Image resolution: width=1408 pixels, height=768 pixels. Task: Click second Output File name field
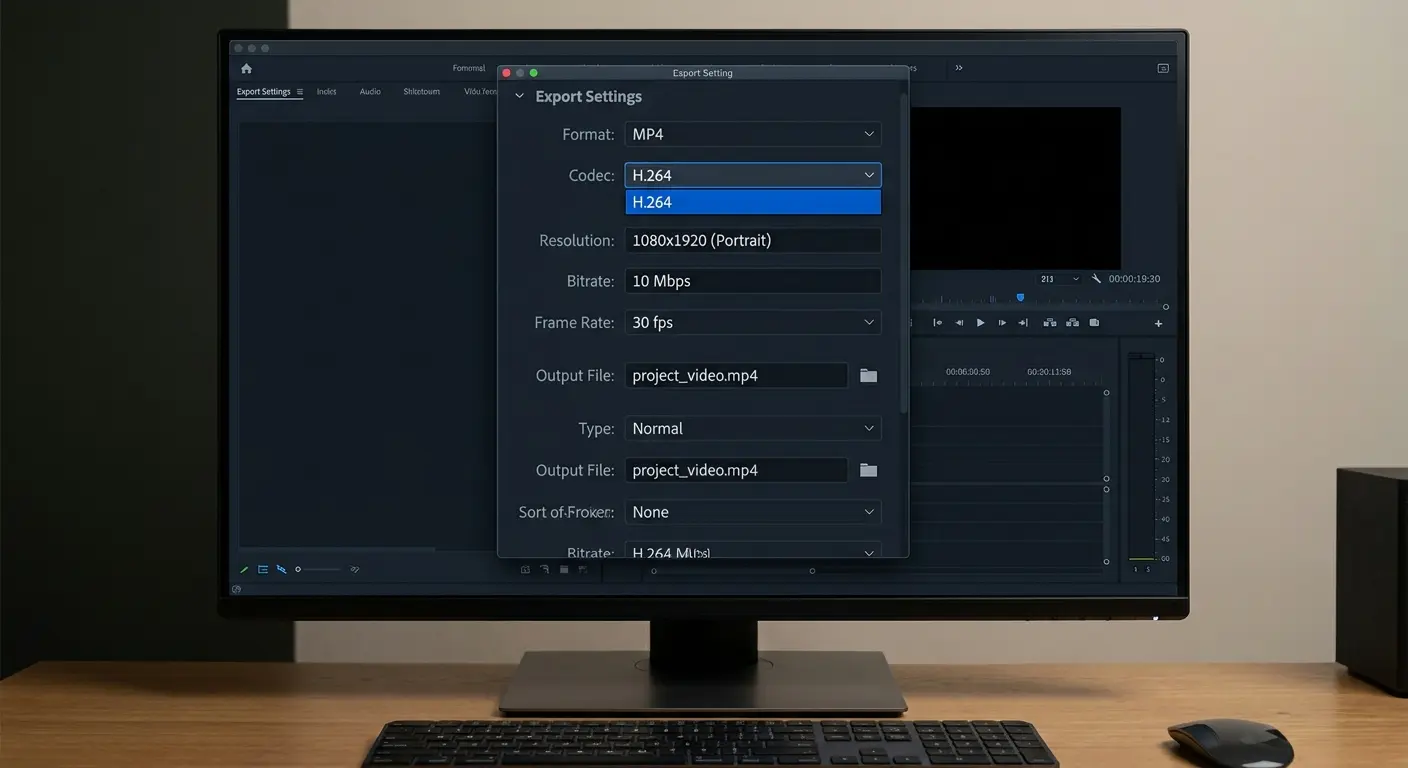(737, 470)
